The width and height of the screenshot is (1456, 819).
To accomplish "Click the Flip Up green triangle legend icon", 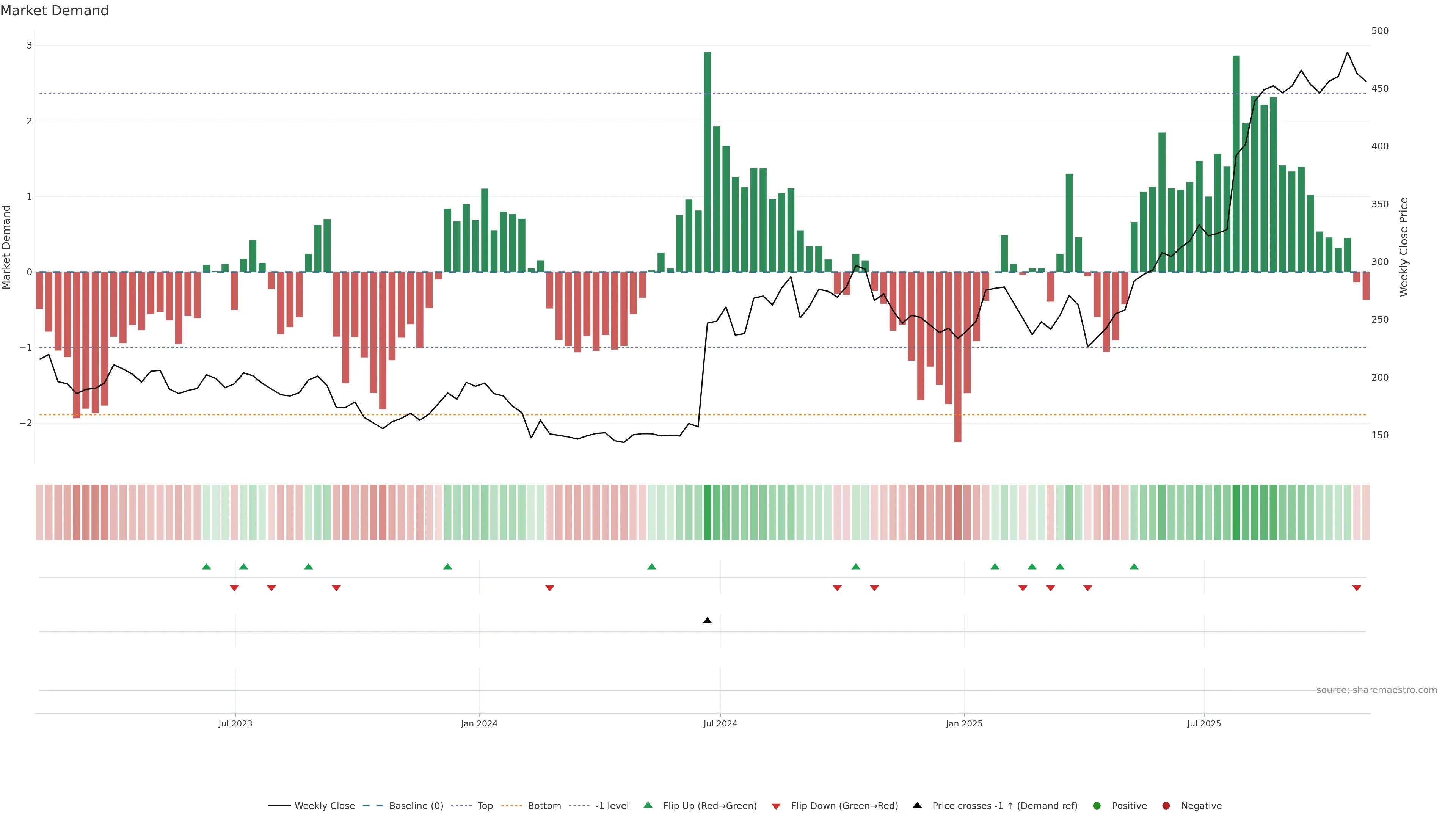I will [x=648, y=805].
